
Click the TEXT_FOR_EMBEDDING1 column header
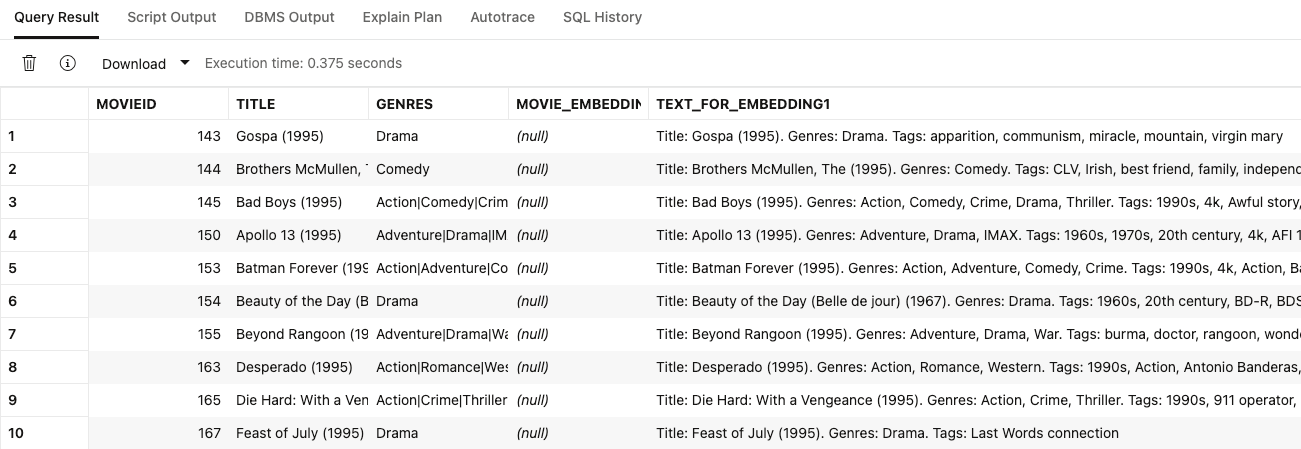tap(743, 104)
